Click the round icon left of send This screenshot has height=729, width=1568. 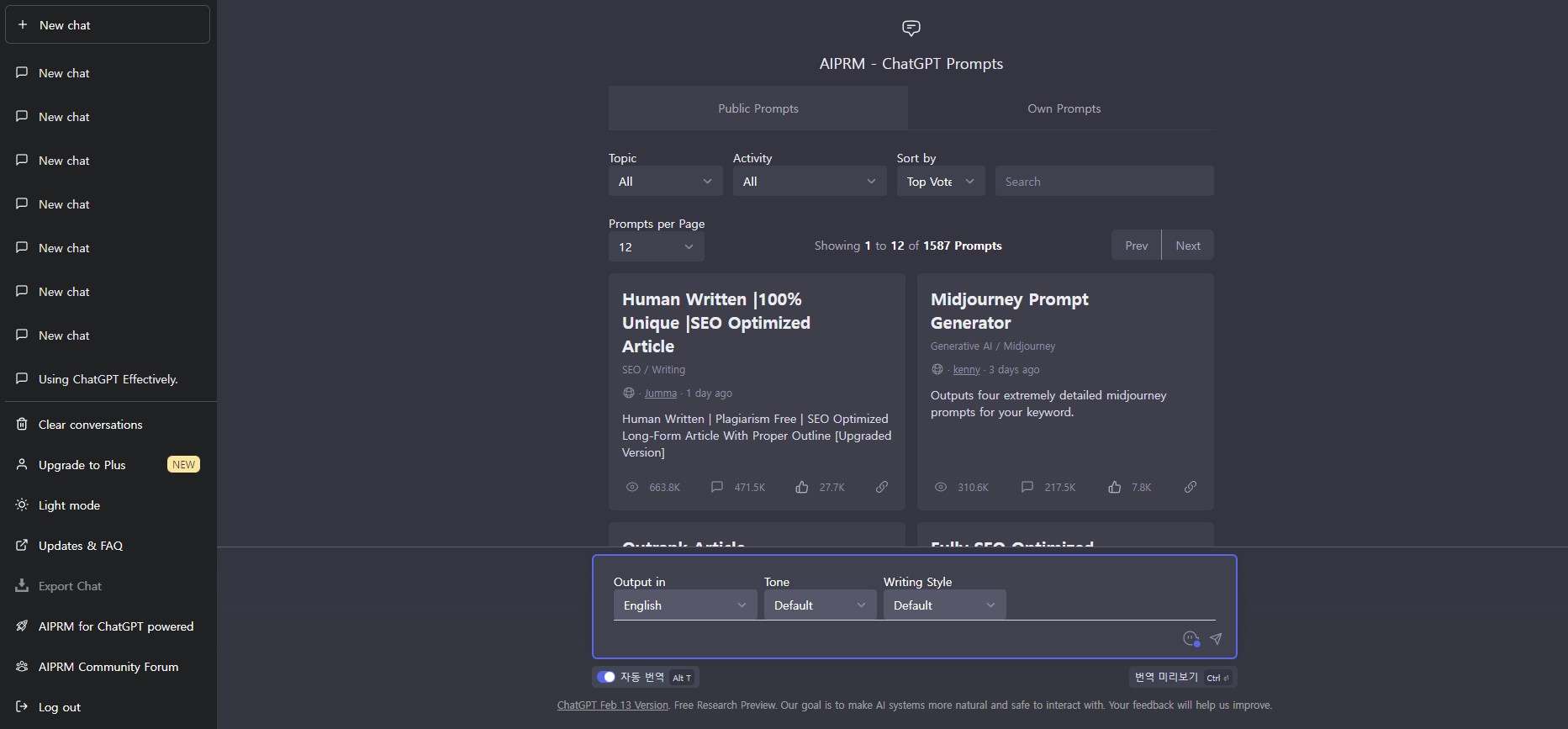point(1191,639)
